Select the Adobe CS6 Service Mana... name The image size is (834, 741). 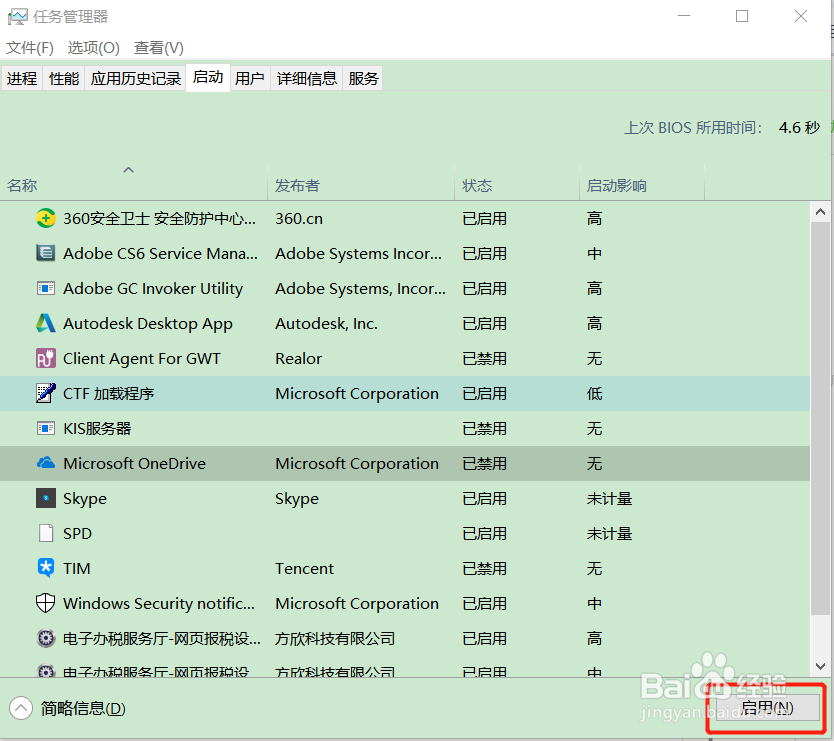pyautogui.click(x=160, y=254)
